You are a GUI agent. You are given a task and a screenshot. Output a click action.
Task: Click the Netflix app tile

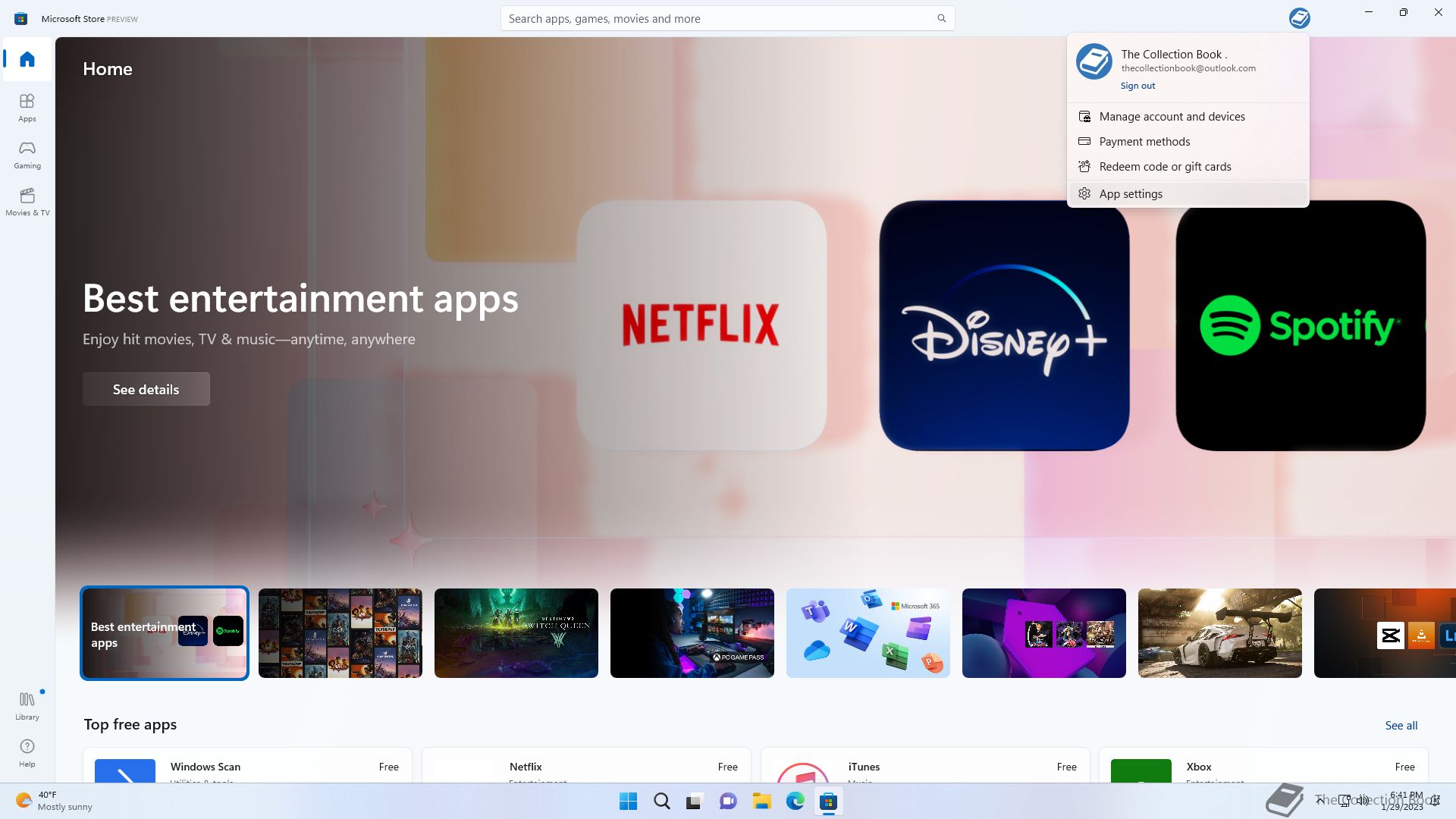tap(701, 325)
